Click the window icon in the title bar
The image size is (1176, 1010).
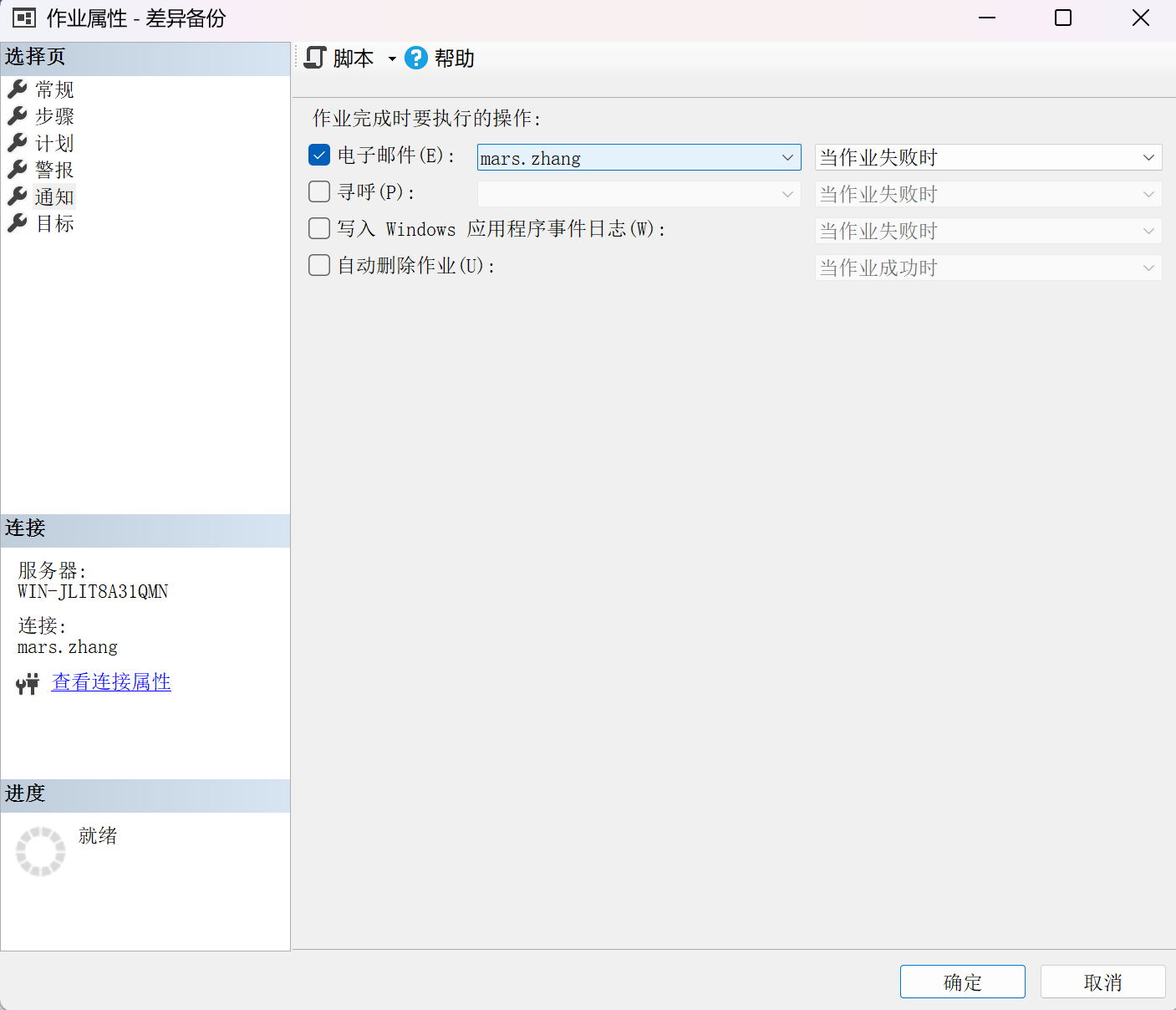[x=24, y=18]
